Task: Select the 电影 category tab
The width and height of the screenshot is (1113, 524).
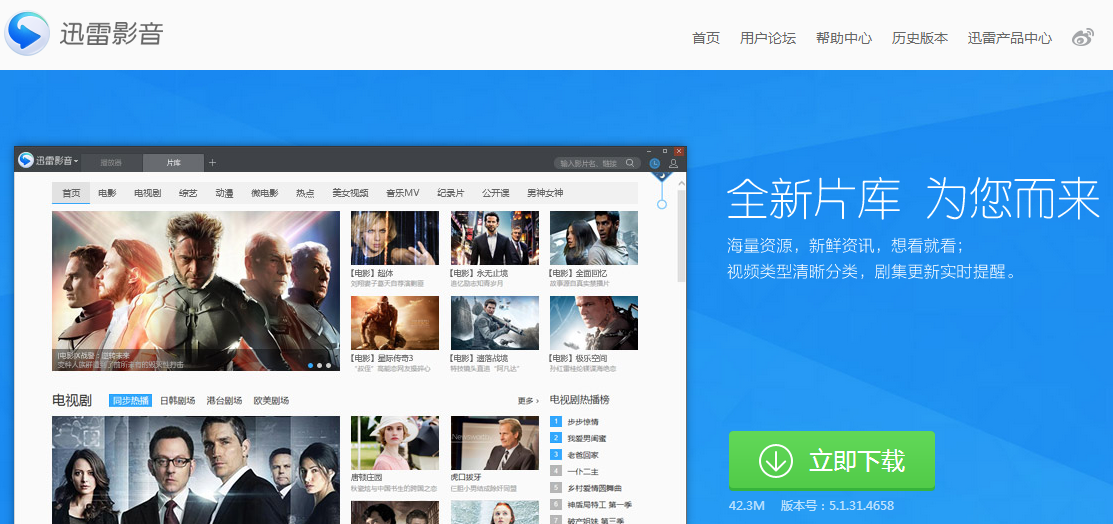Action: (107, 193)
